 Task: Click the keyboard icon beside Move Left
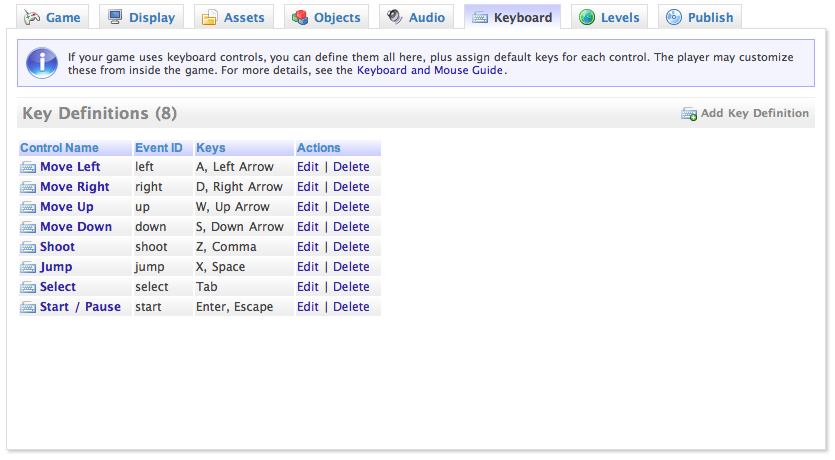28,167
